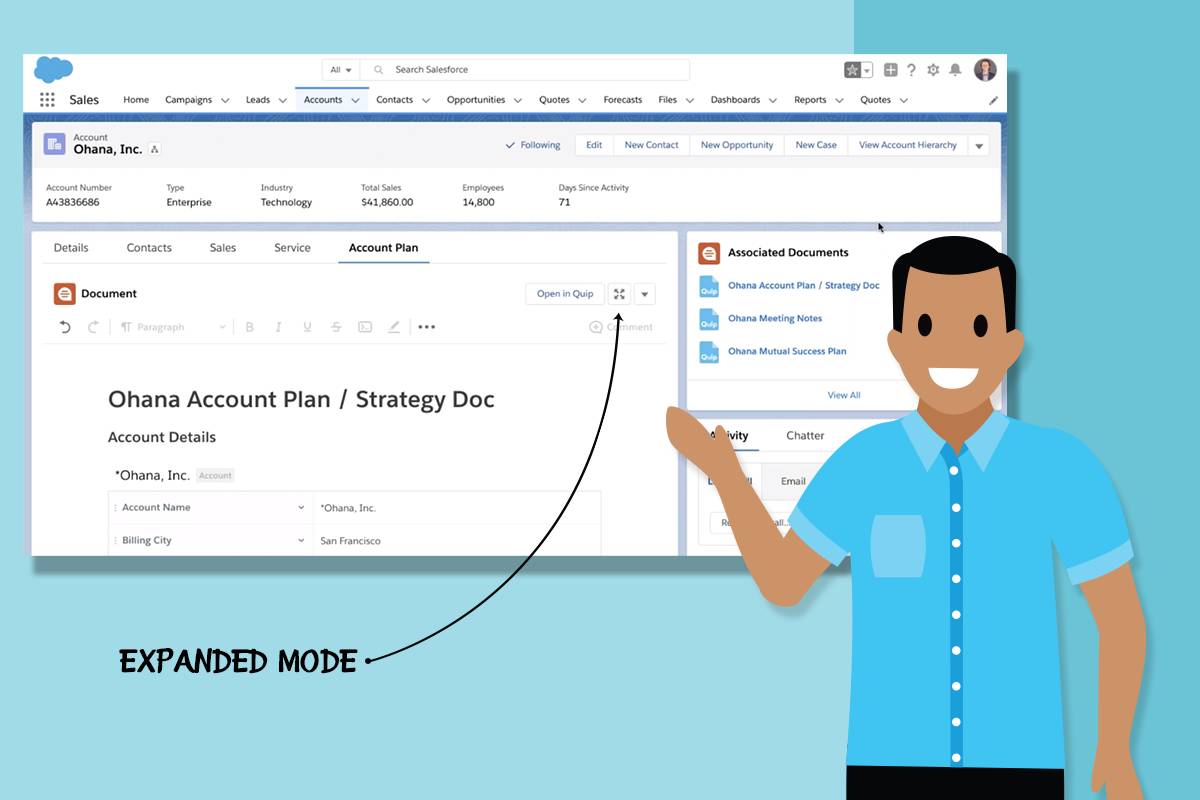
Task: Toggle underline formatting in document toolbar
Action: (307, 327)
